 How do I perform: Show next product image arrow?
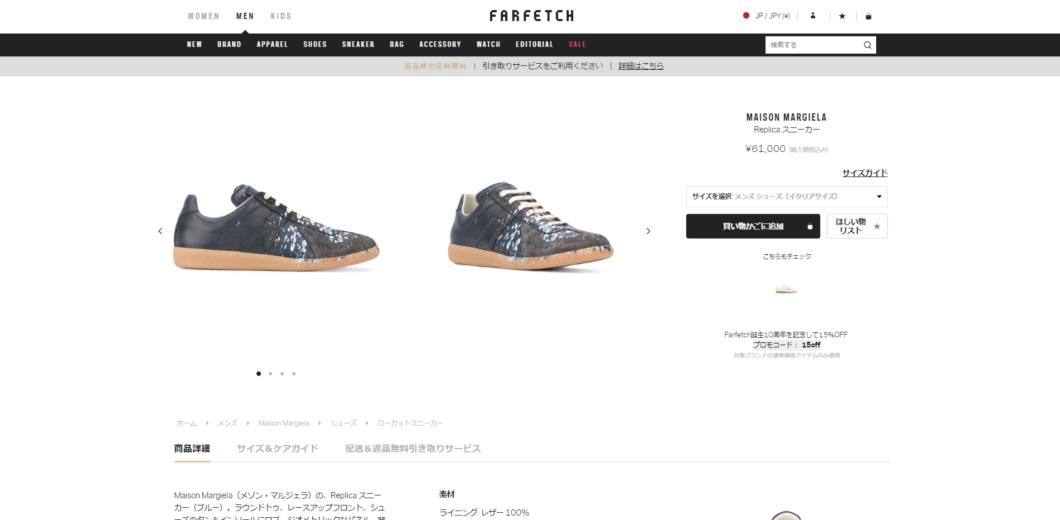(648, 231)
